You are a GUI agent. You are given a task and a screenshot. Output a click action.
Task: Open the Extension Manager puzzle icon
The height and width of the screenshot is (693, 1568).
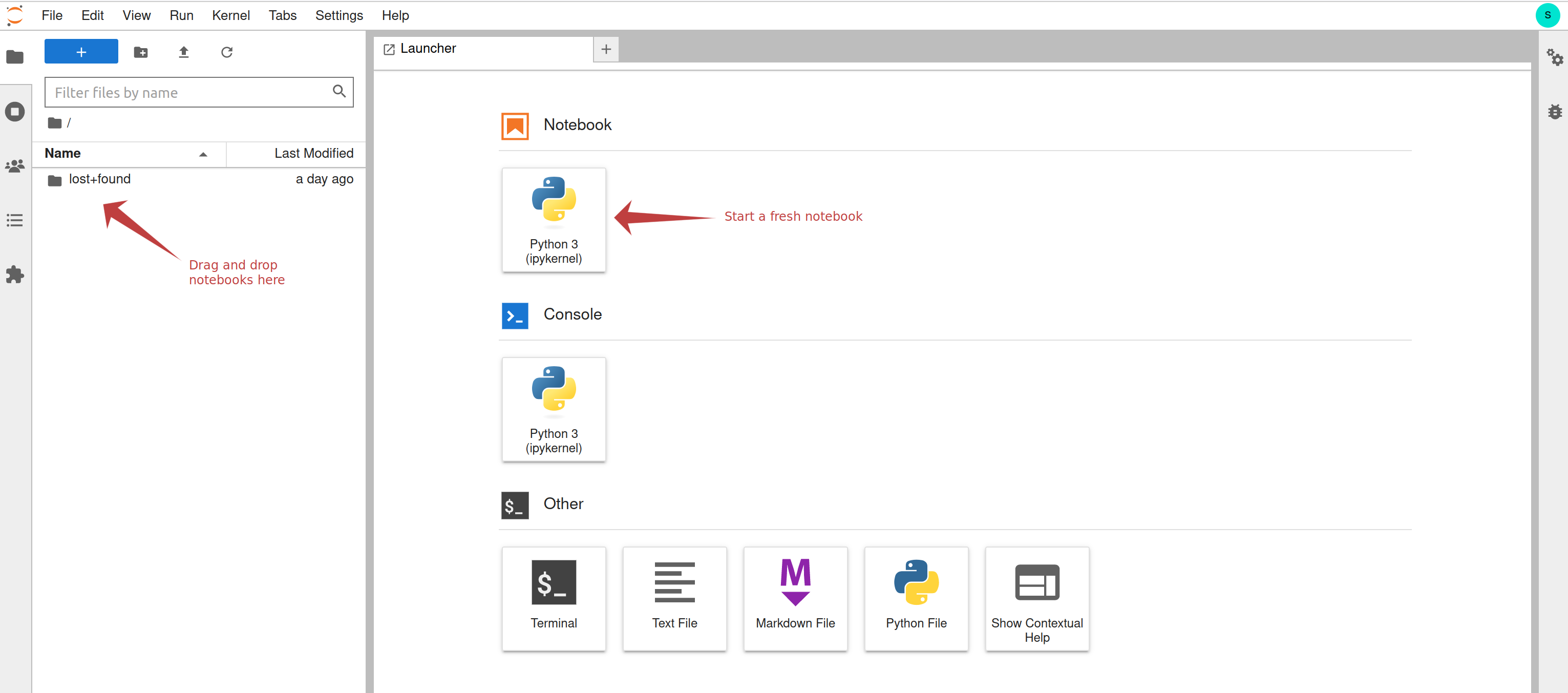(15, 274)
